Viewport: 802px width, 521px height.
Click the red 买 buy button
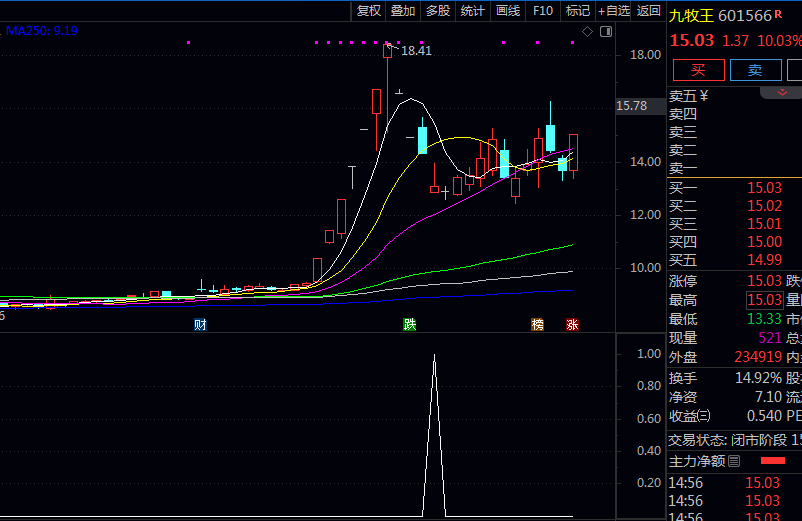click(x=698, y=70)
